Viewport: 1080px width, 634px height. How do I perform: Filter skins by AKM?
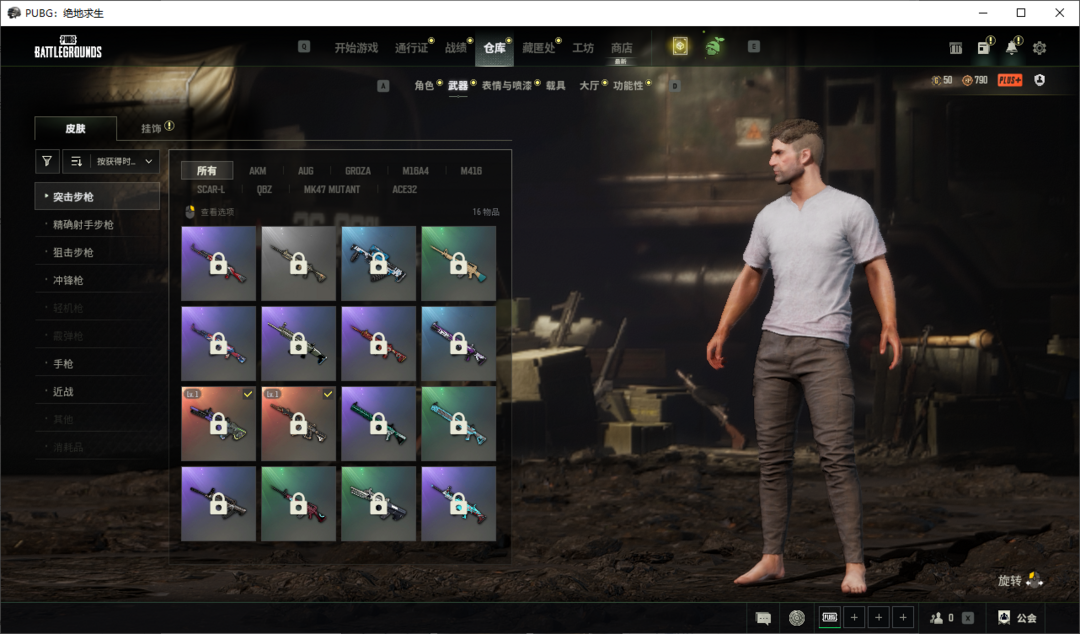[x=258, y=170]
